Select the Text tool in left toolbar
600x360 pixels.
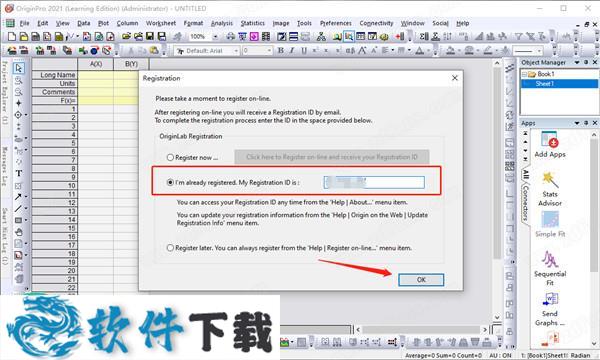pyautogui.click(x=18, y=173)
